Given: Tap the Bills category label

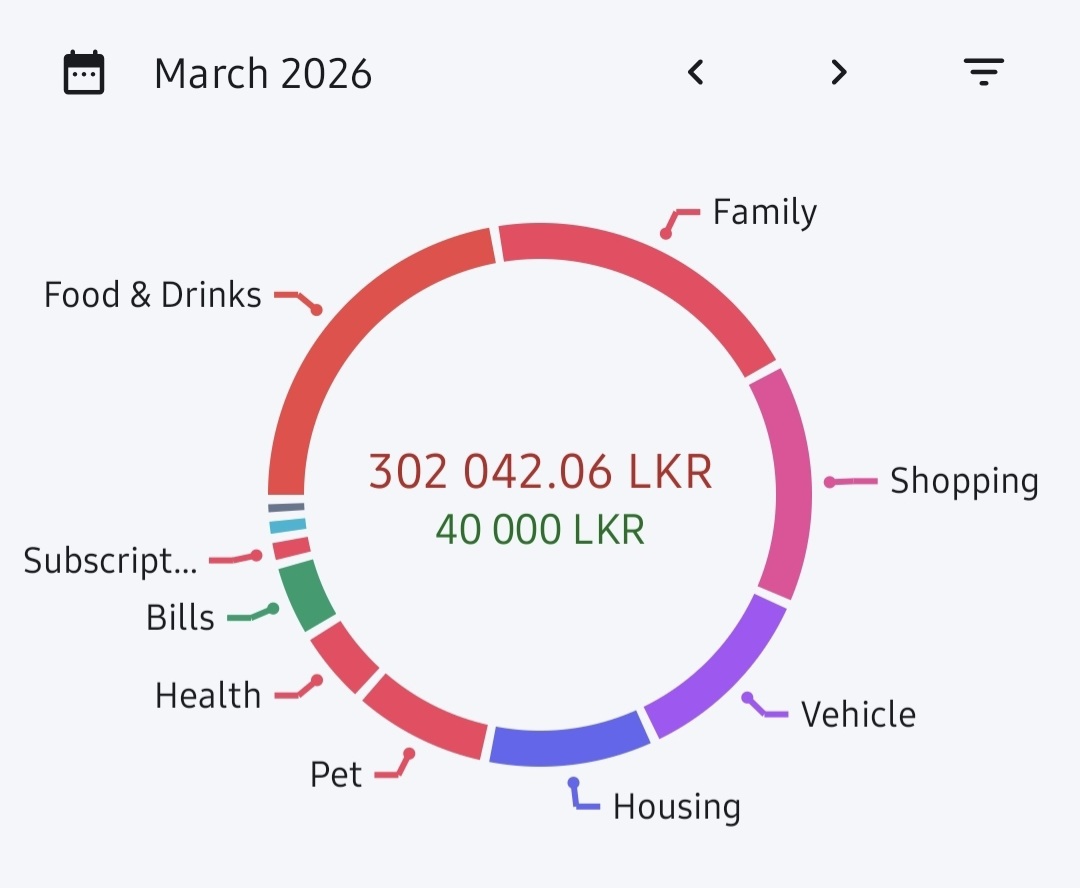Looking at the screenshot, I should click(180, 617).
